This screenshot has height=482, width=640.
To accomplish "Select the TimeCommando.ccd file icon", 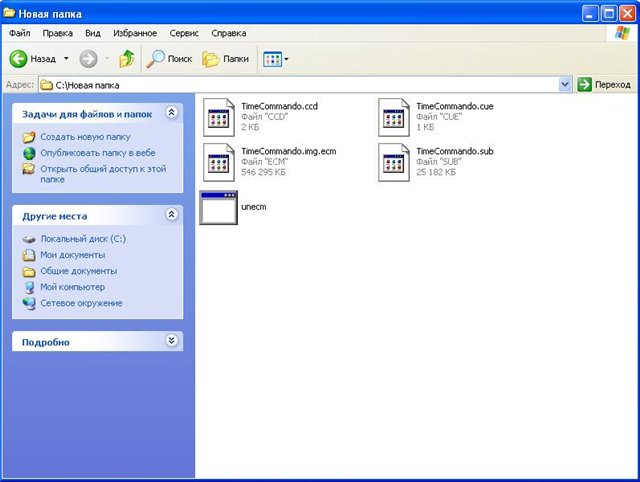I will click(219, 117).
